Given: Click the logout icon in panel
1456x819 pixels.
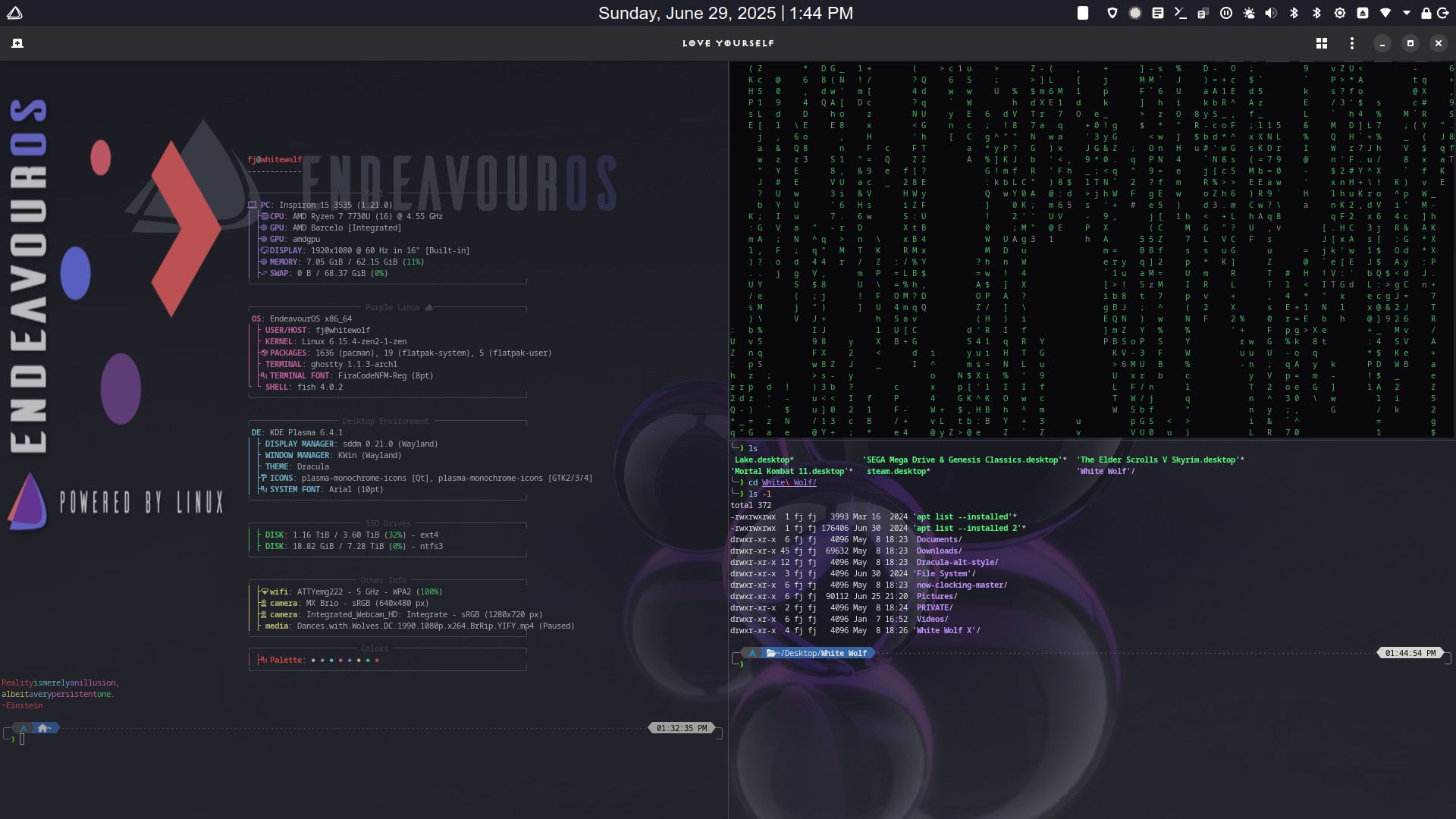Looking at the screenshot, I should tap(1442, 13).
